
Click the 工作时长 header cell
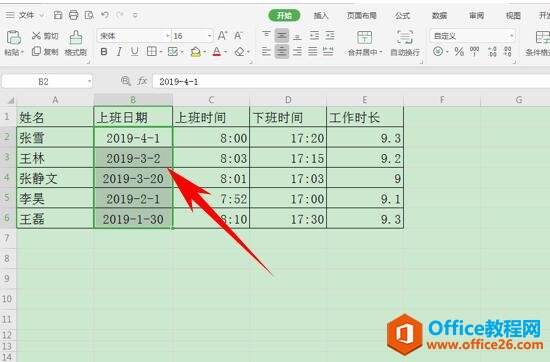[x=365, y=117]
